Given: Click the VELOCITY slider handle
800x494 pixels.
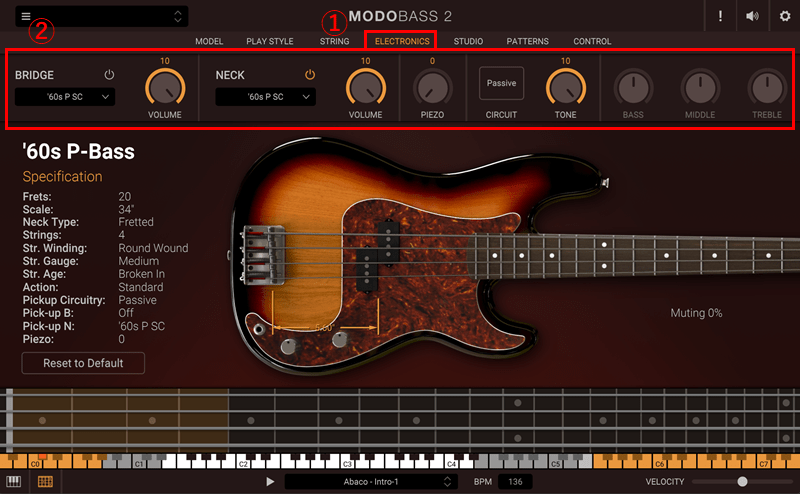Looking at the screenshot, I should tap(742, 481).
